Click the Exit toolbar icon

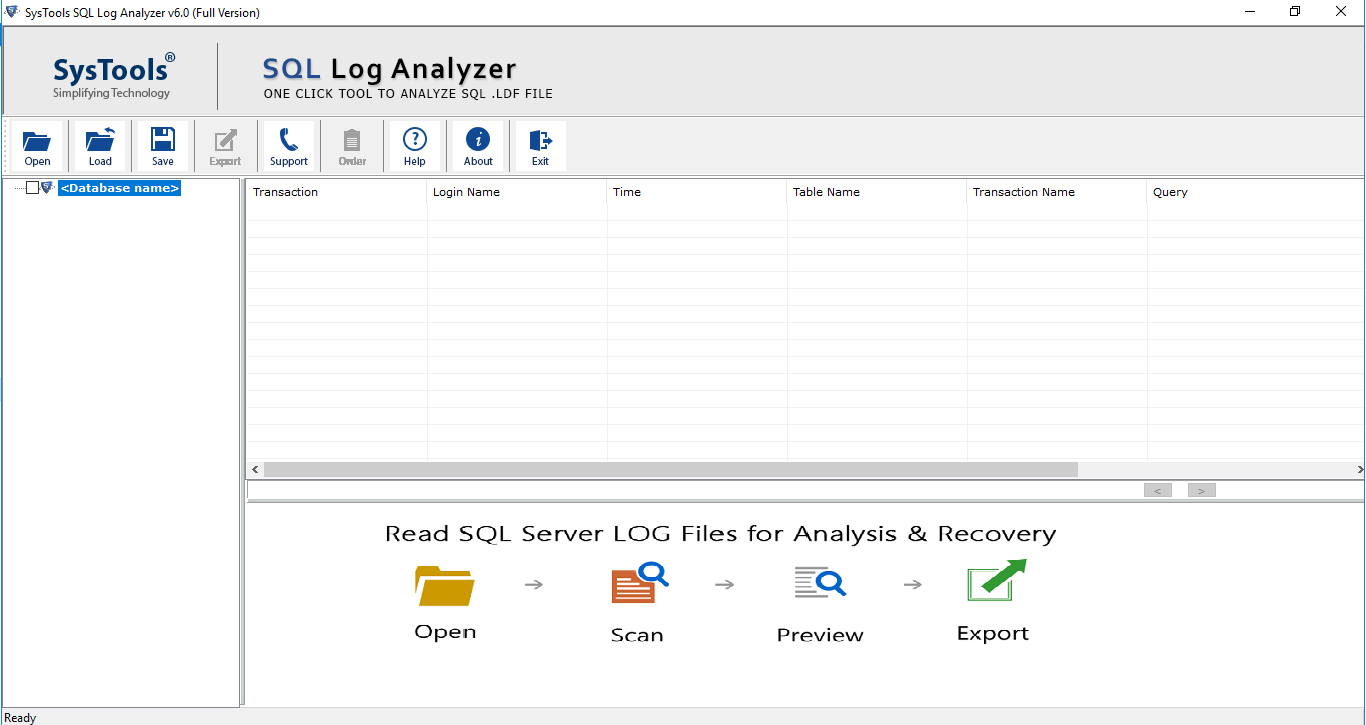tap(540, 146)
